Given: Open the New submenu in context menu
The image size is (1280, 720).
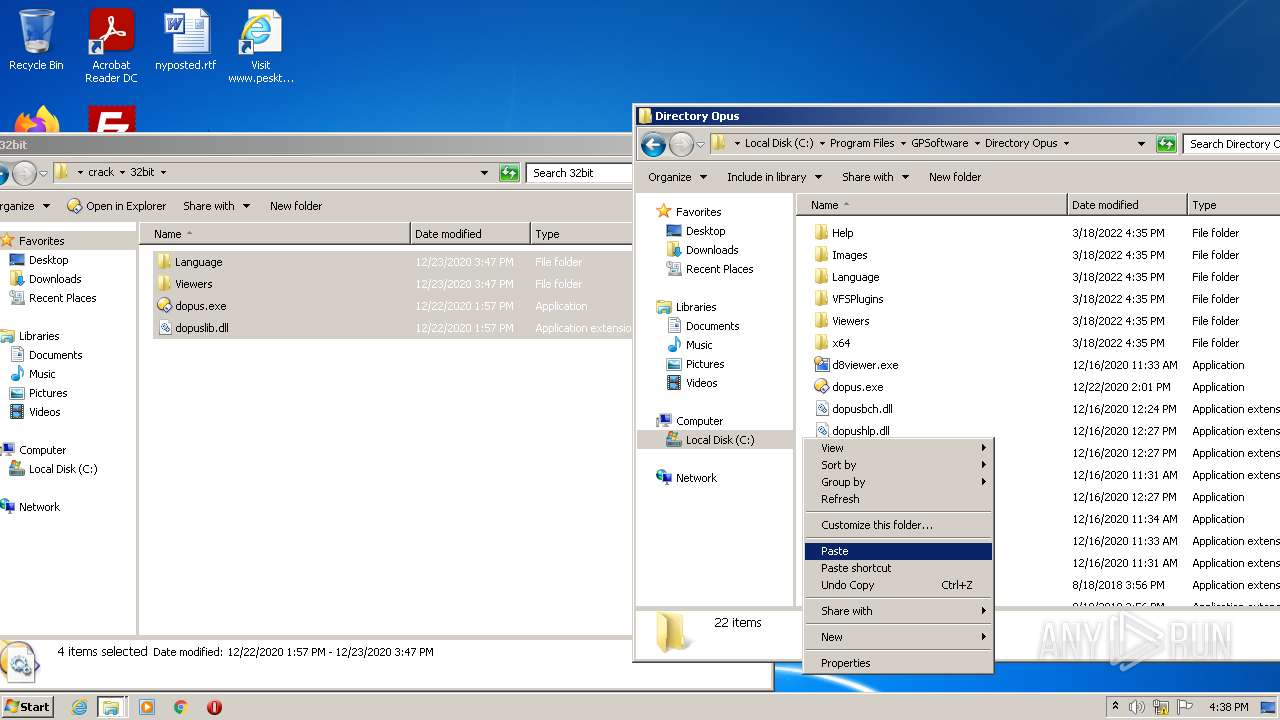Looking at the screenshot, I should tap(898, 637).
